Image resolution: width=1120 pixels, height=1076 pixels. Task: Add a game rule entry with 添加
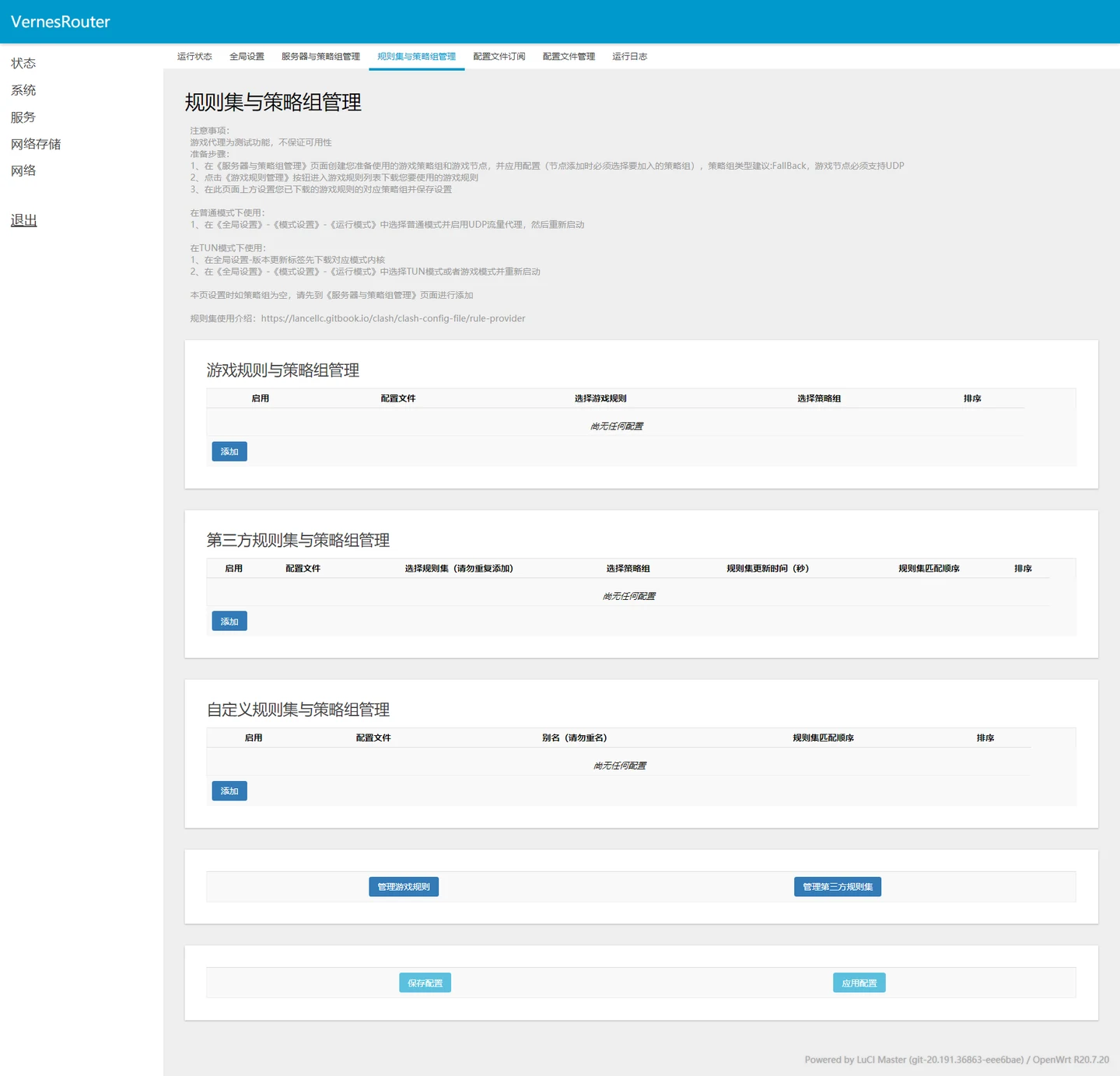tap(229, 452)
